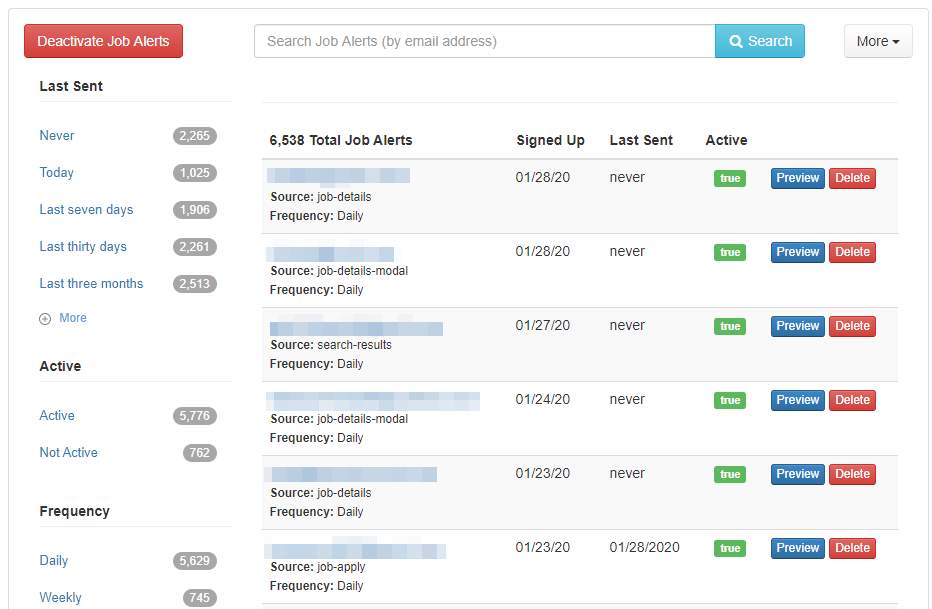Select the Last seven days filter
This screenshot has height=609, width=932.
pyautogui.click(x=86, y=209)
